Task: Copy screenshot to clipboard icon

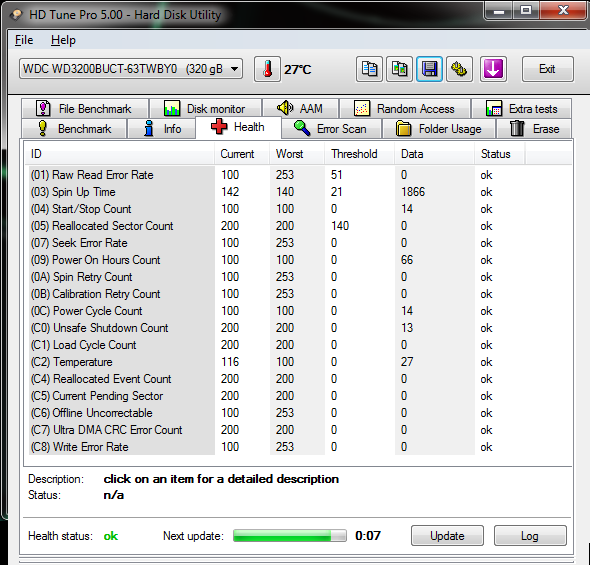Action: (x=399, y=69)
